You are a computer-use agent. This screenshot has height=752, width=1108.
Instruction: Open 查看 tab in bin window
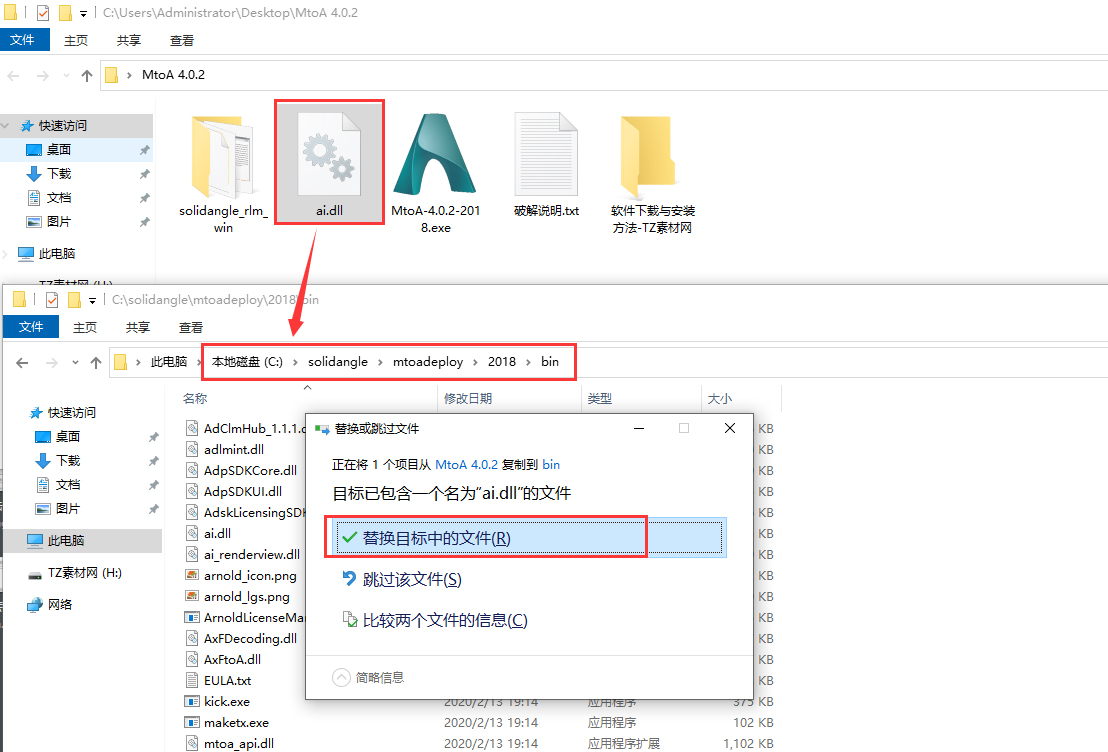point(191,327)
